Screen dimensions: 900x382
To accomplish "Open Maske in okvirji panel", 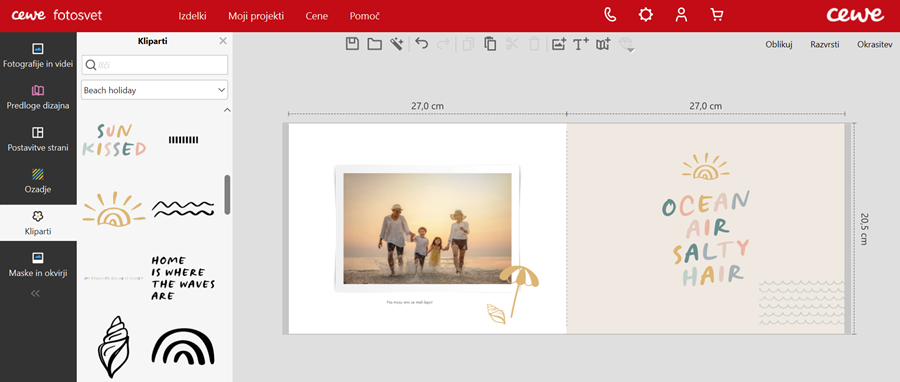I will 38,264.
